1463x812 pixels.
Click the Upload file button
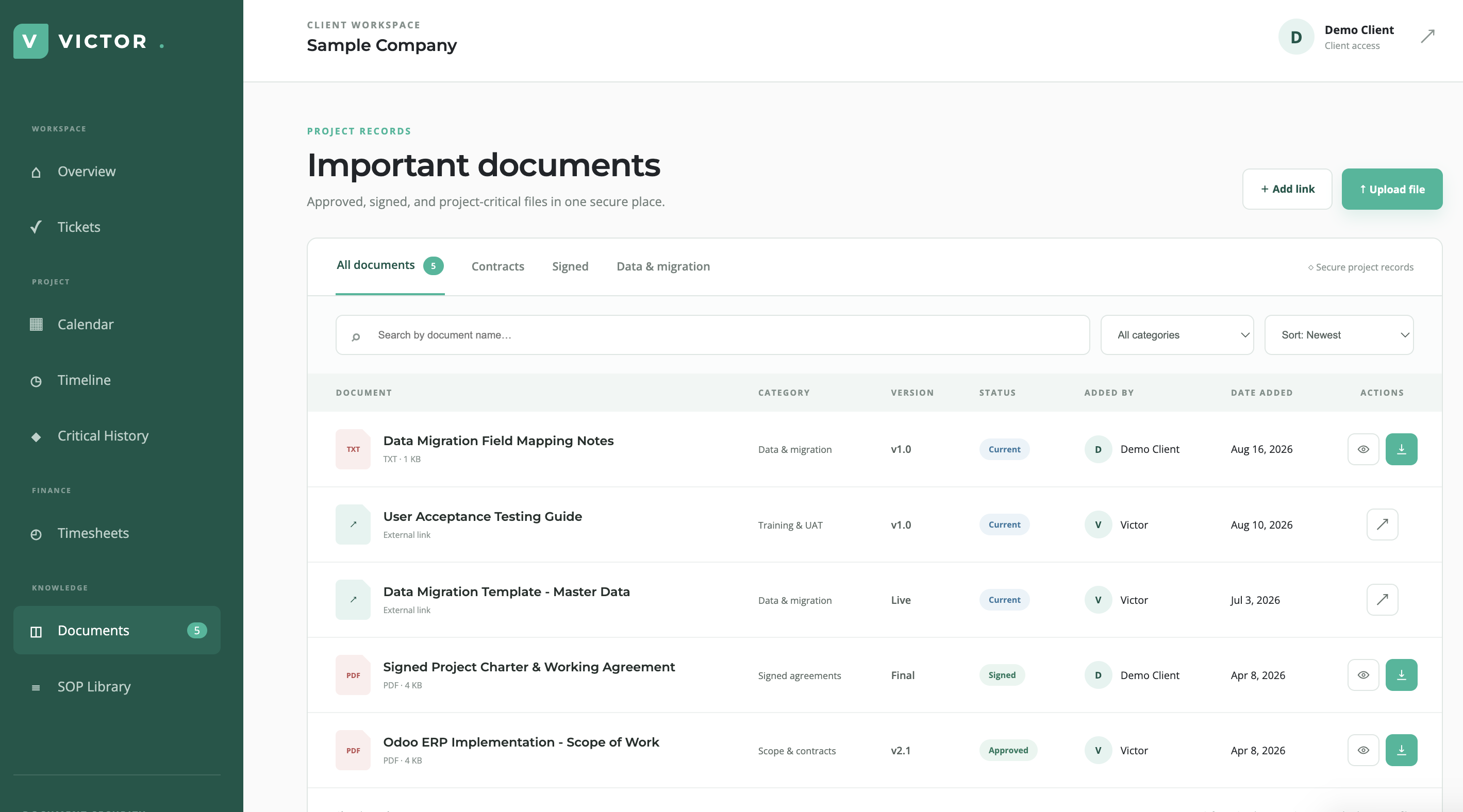click(x=1391, y=189)
